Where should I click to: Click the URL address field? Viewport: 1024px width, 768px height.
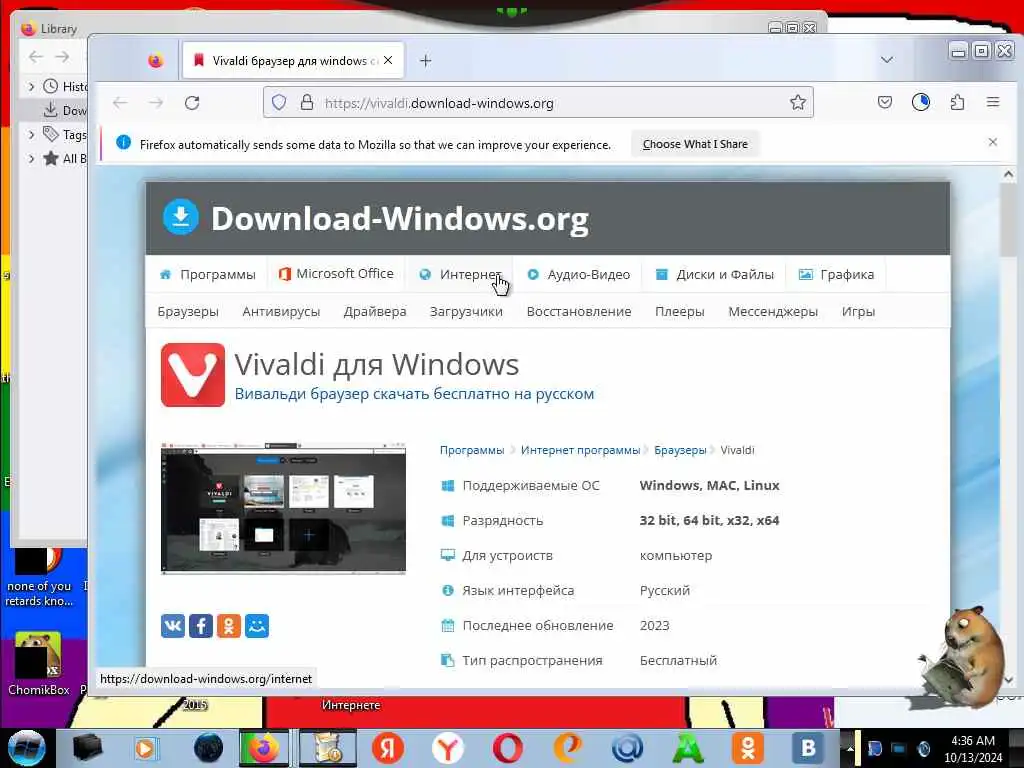539,103
